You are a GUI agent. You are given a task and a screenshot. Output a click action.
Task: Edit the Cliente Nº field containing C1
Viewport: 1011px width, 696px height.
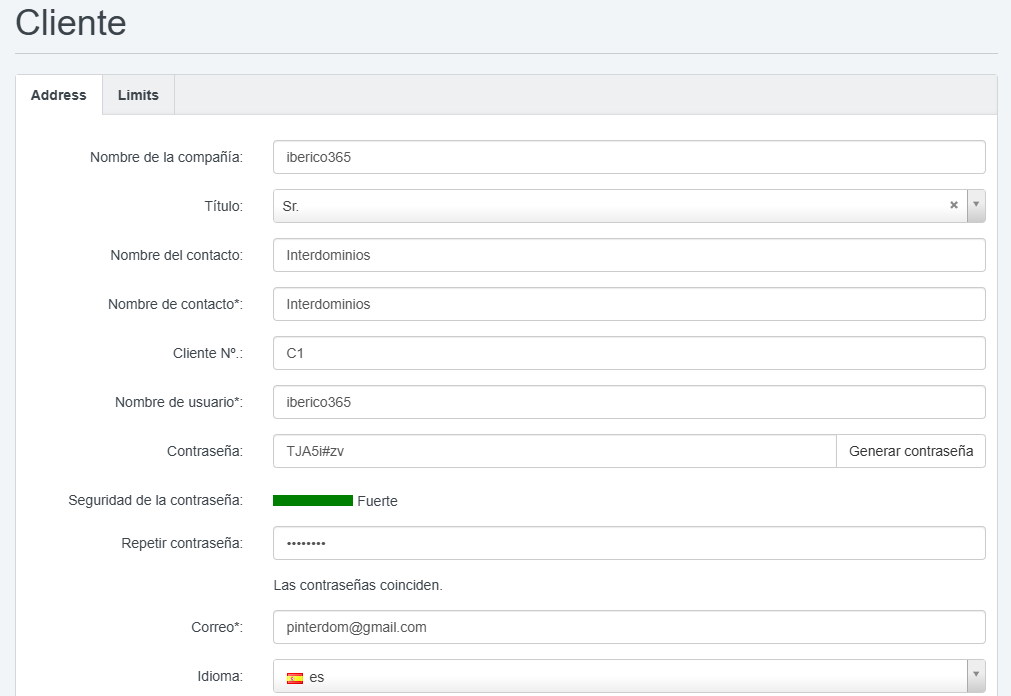629,353
